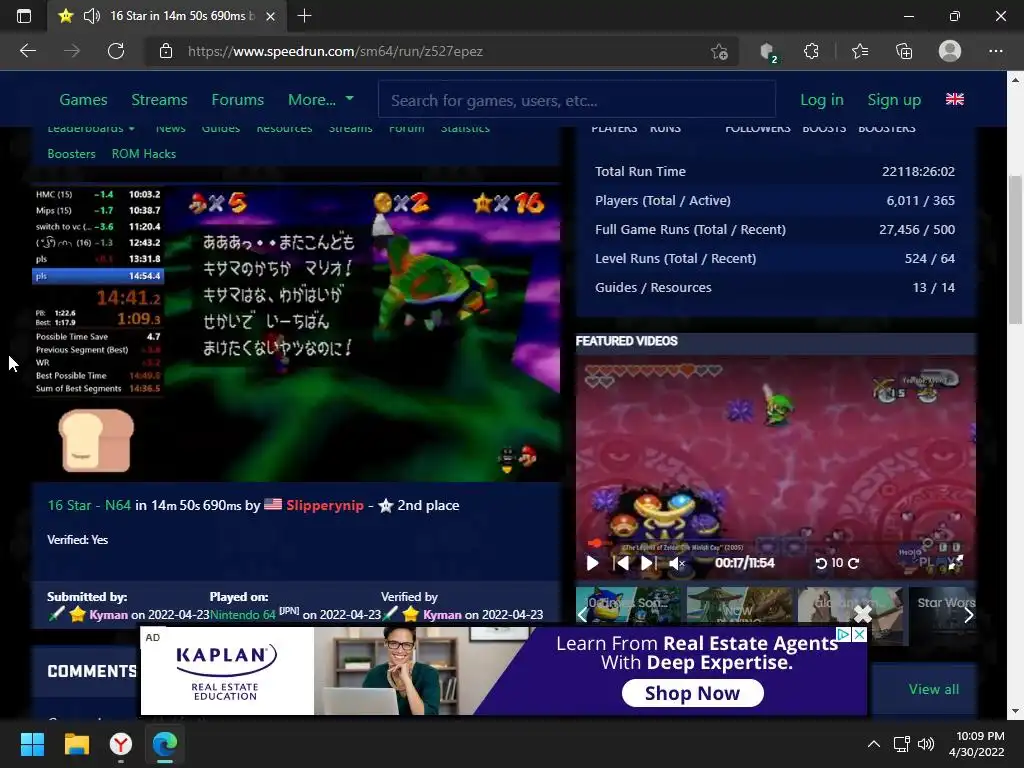Rewind featured video 10 seconds
Image resolution: width=1024 pixels, height=768 pixels.
[821, 563]
